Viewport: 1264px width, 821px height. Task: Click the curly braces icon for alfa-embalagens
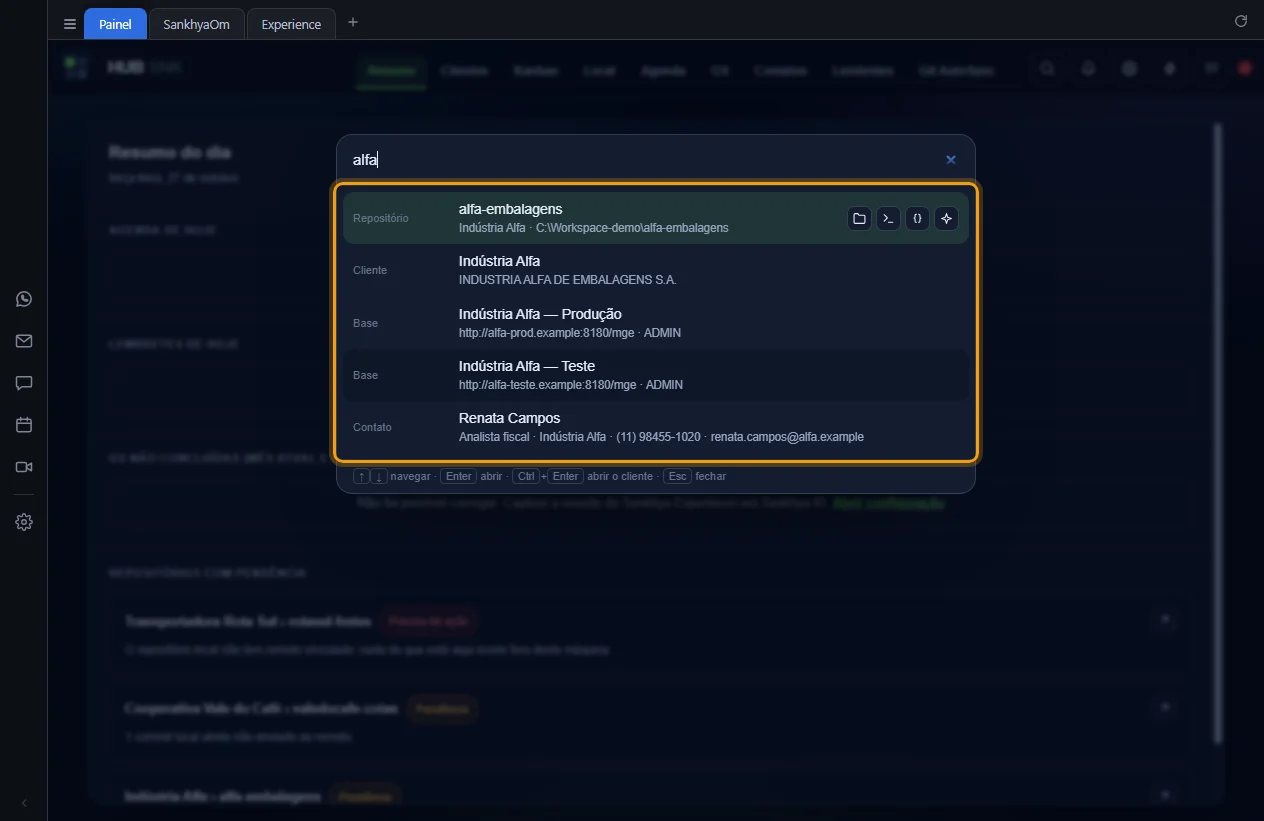917,218
